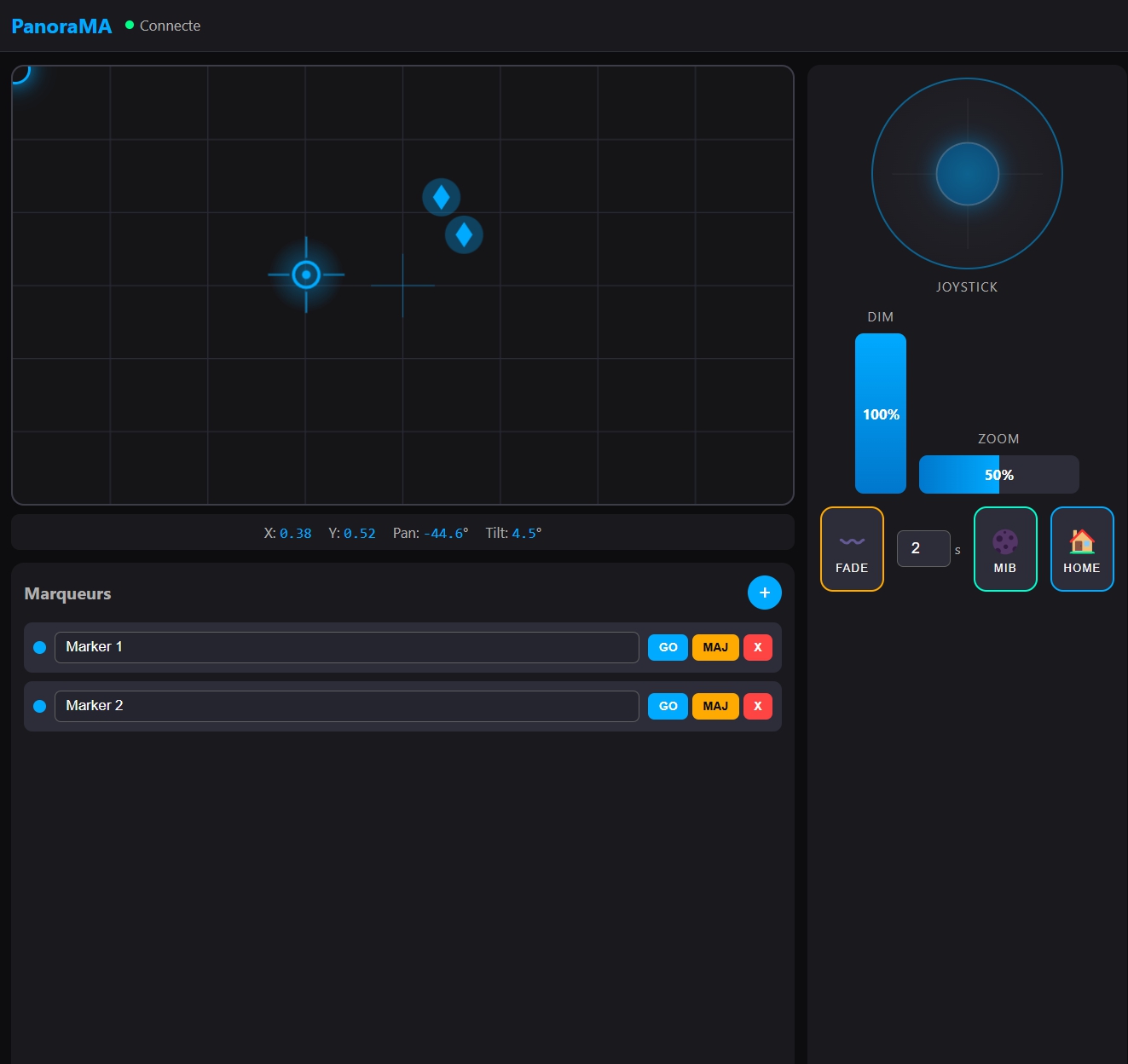Click the Marker 2 name field
Viewport: 1128px width, 1064px height.
pyautogui.click(x=347, y=706)
